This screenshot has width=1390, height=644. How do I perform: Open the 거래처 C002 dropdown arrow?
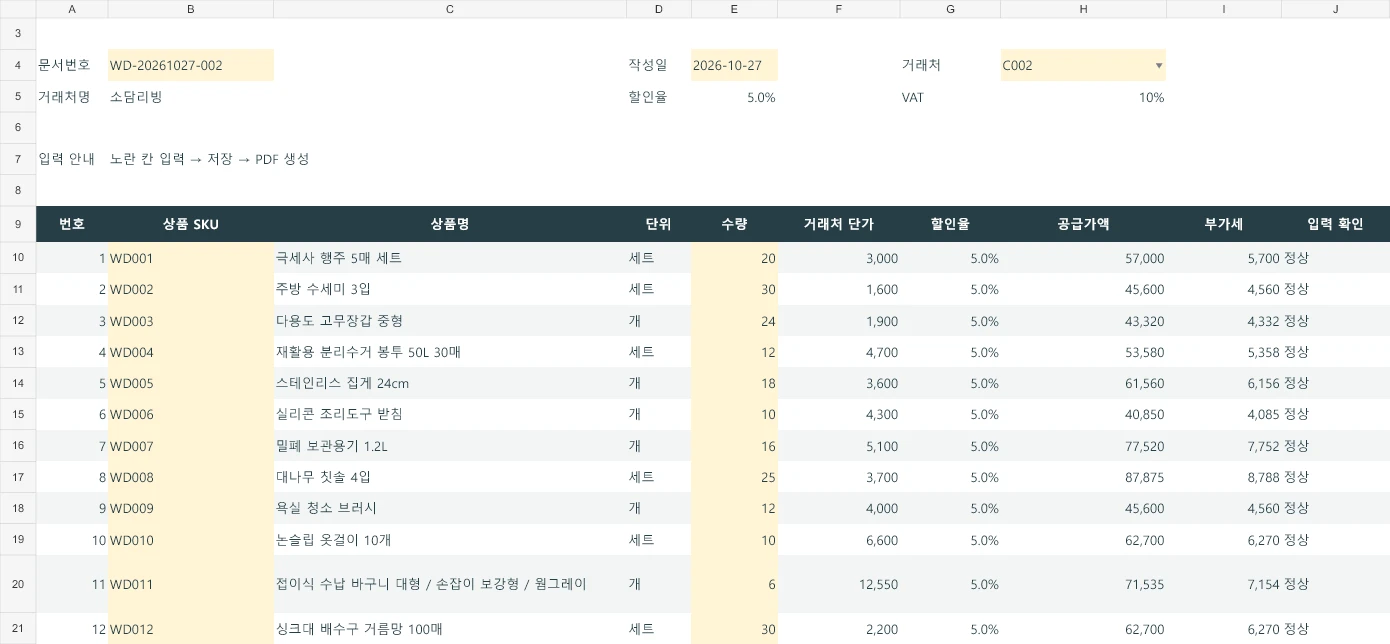1159,66
